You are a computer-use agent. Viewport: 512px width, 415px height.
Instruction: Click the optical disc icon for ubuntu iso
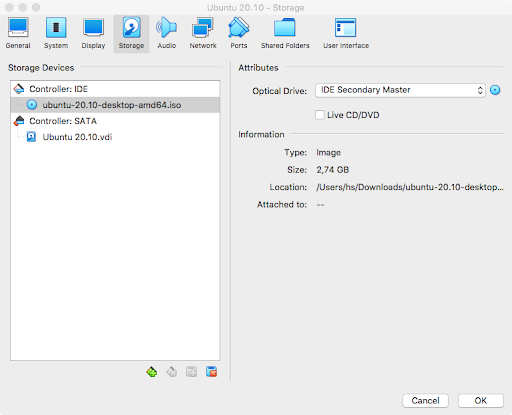click(32, 105)
